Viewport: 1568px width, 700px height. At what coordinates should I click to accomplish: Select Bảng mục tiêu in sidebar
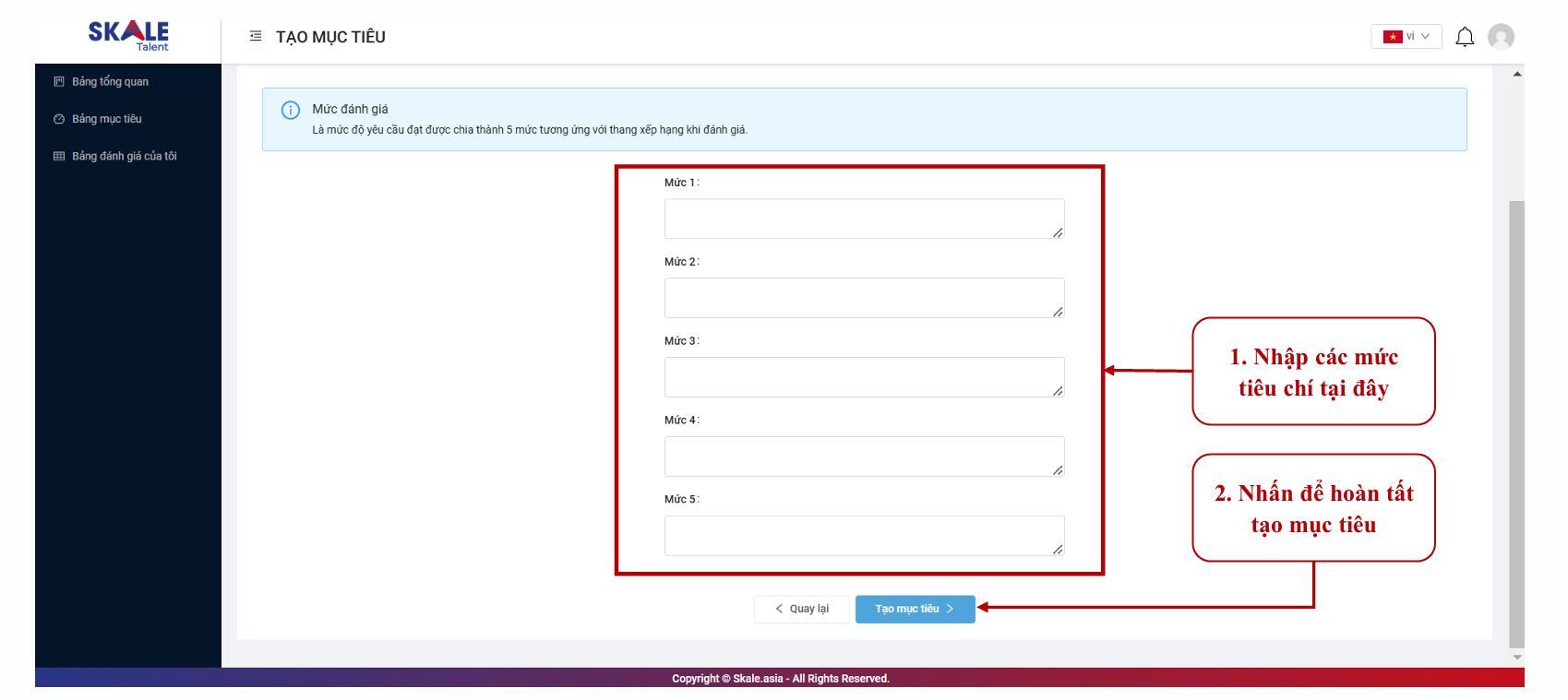107,119
